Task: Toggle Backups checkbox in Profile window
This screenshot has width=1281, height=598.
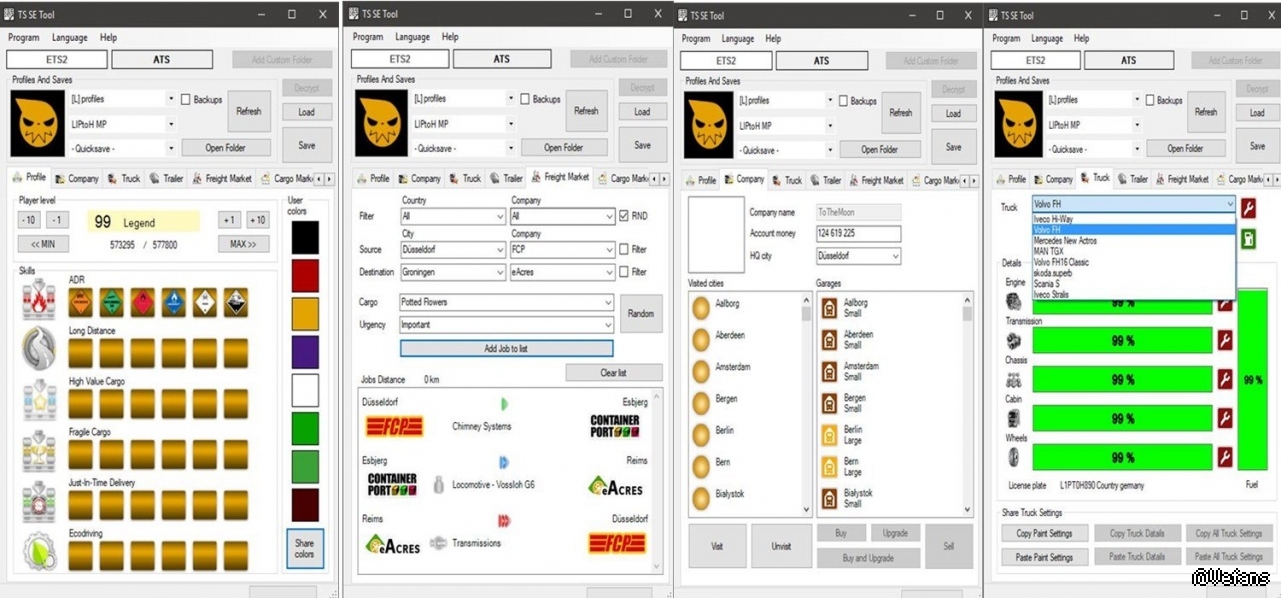Action: tap(185, 100)
